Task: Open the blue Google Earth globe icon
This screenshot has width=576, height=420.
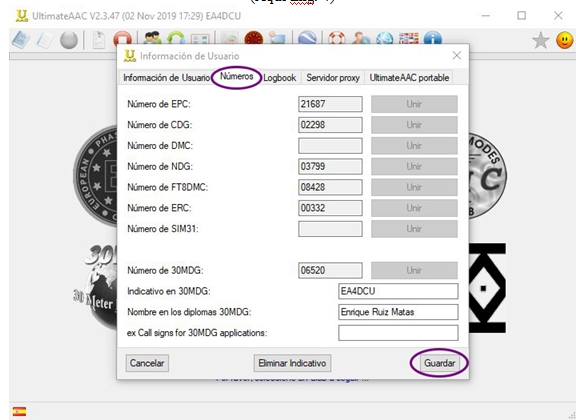Action: 307,38
